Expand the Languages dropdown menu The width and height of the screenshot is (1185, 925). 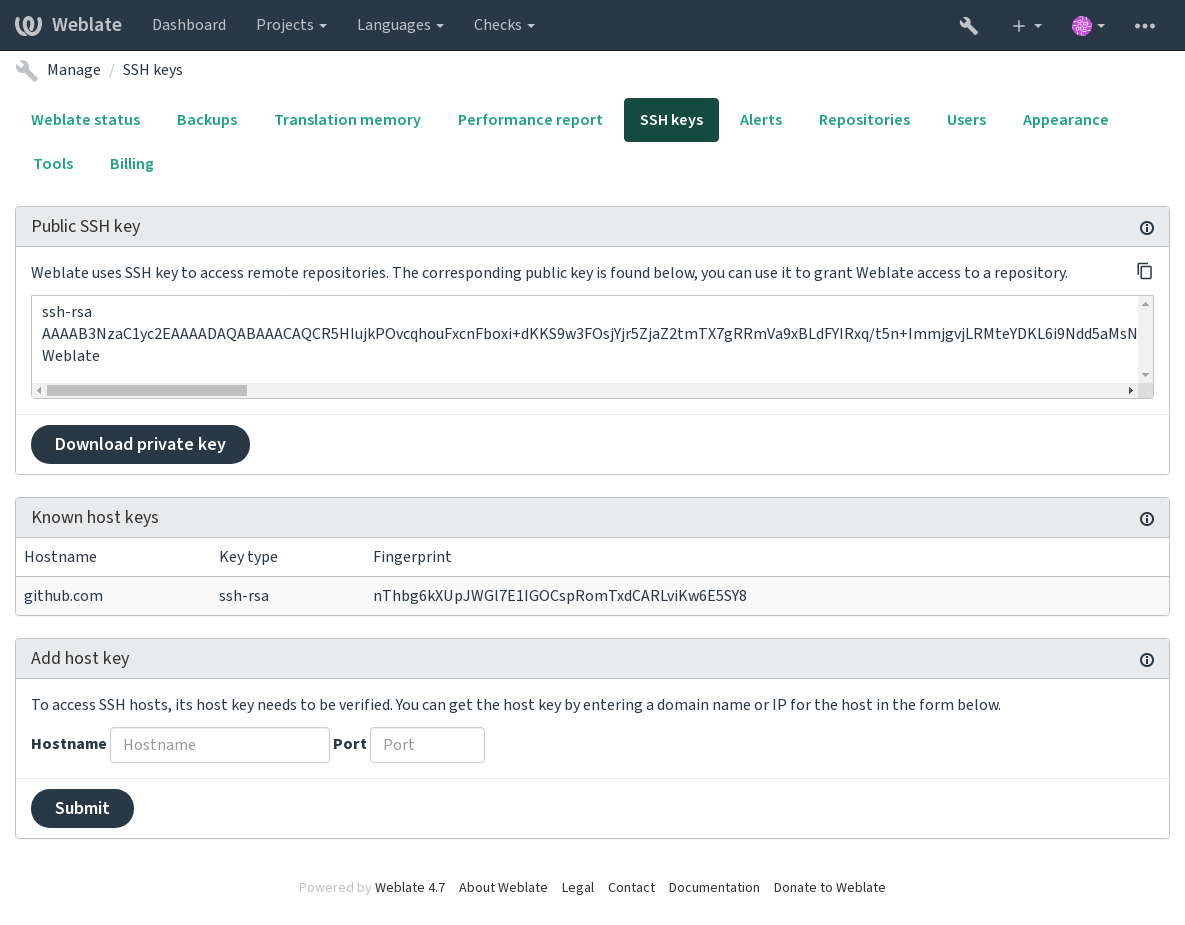(400, 25)
